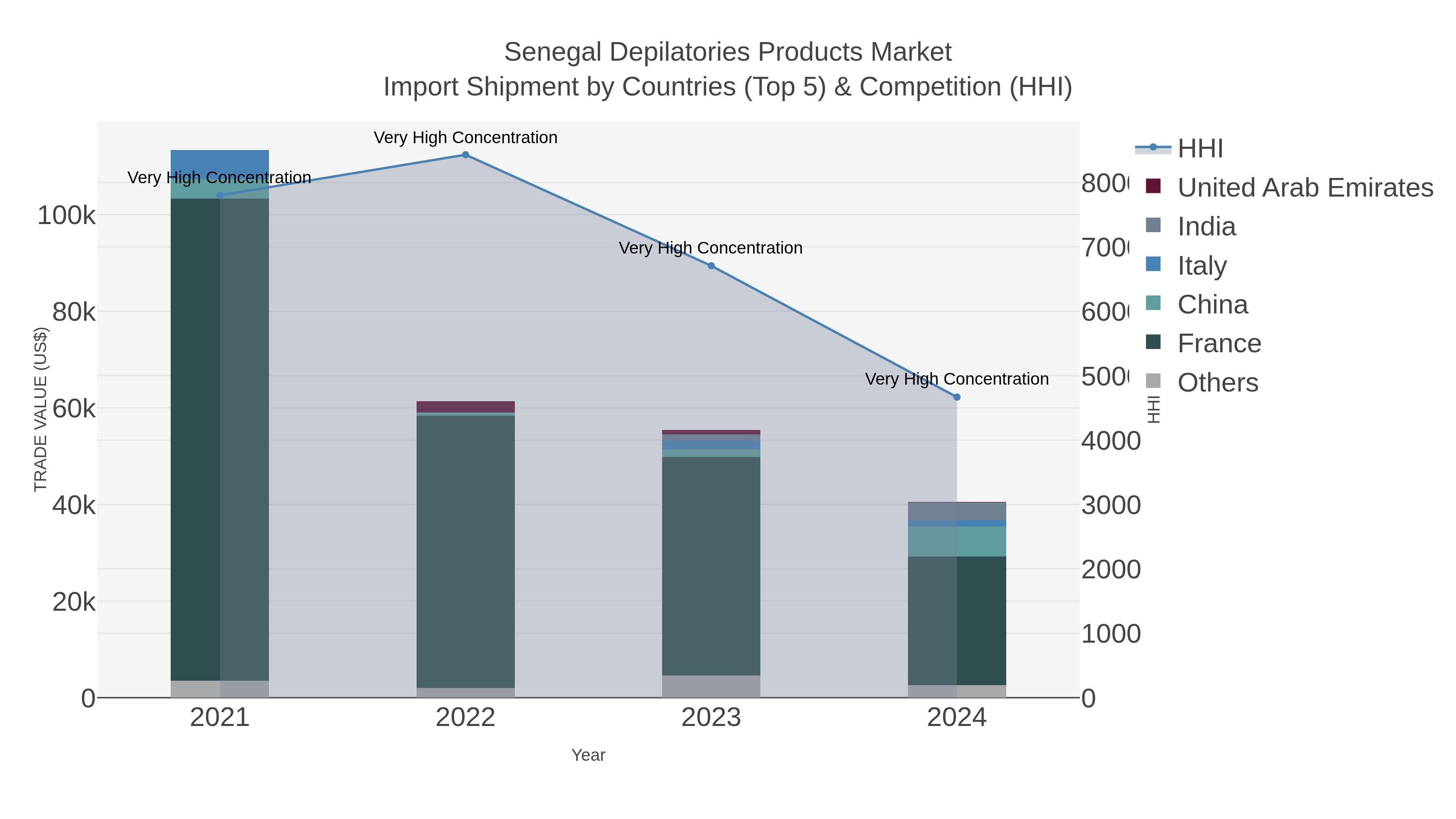
Task: Click the 40k y-axis tick label
Action: [74, 505]
